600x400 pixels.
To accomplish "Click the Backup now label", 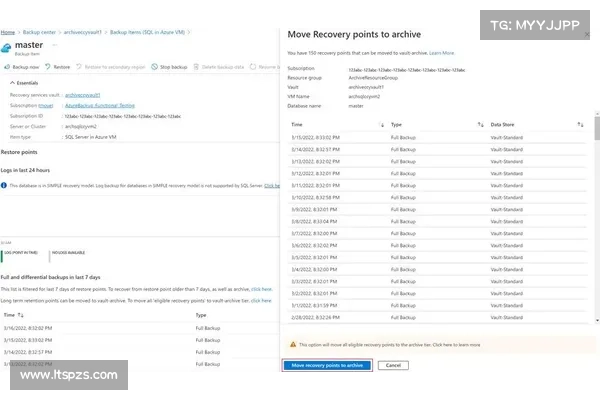I will (26, 67).
